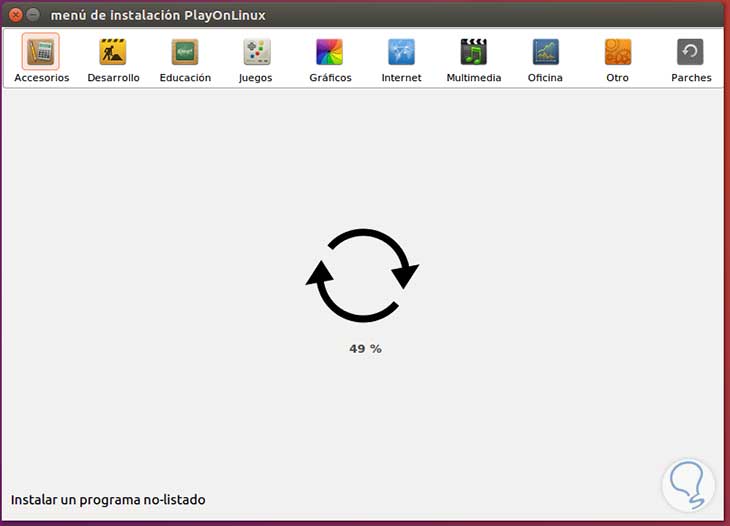The width and height of the screenshot is (730, 526).
Task: Select the Gráficos color wheel icon
Action: 329,52
